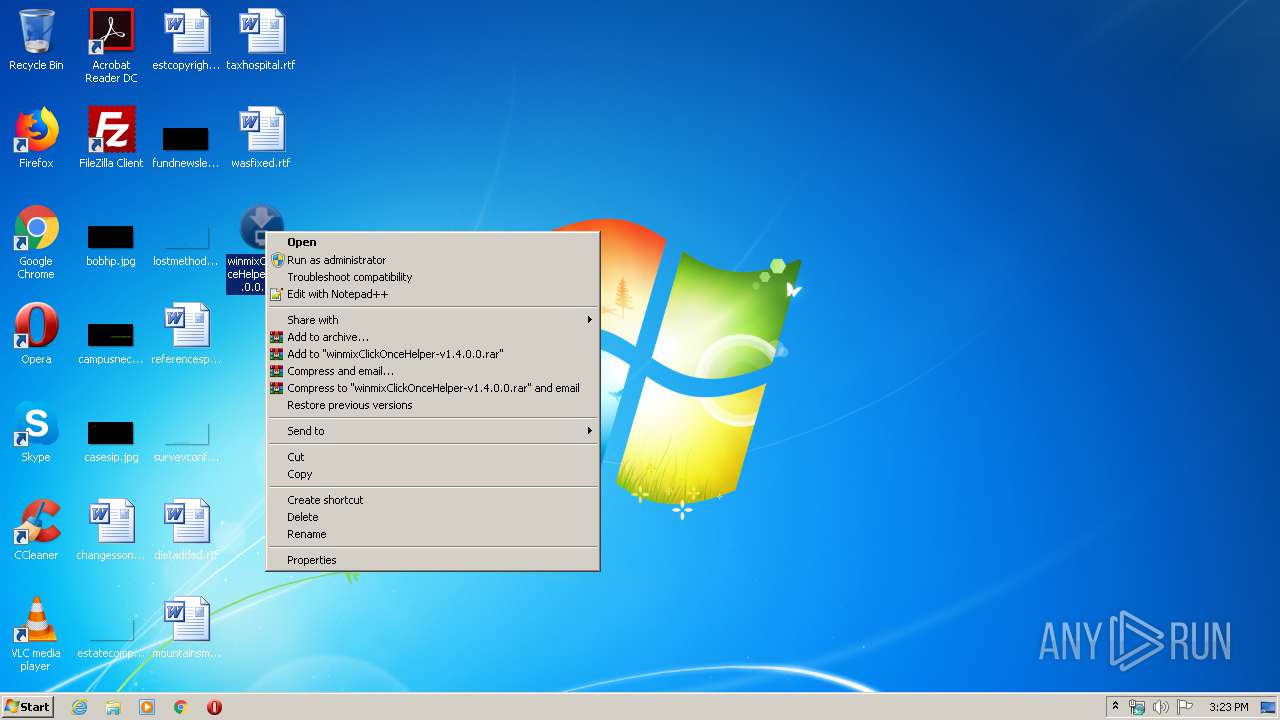Select bobhp.jpg image file
The height and width of the screenshot is (720, 1280).
pos(111,244)
